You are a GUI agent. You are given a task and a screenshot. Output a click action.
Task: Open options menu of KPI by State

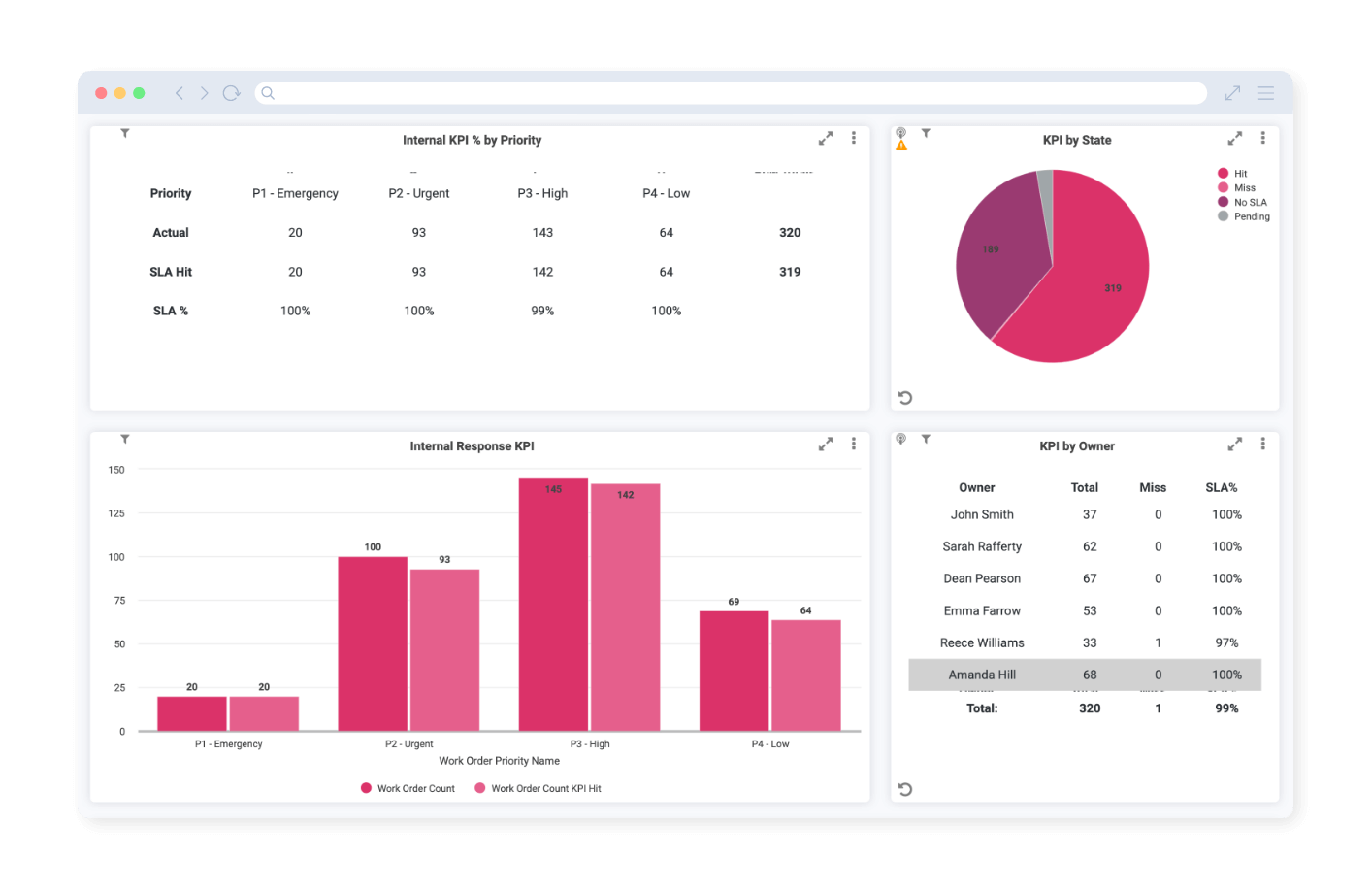[x=1263, y=138]
